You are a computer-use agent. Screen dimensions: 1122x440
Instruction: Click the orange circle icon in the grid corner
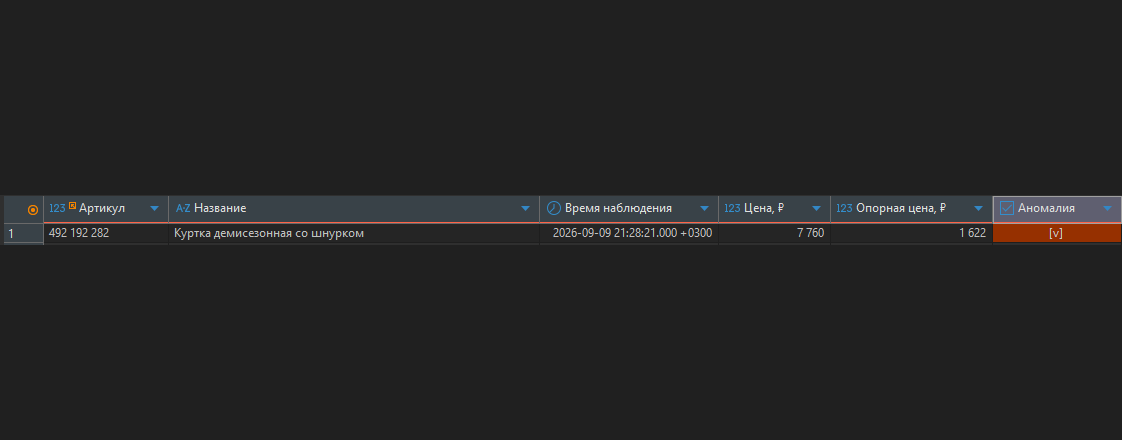[x=32, y=210]
